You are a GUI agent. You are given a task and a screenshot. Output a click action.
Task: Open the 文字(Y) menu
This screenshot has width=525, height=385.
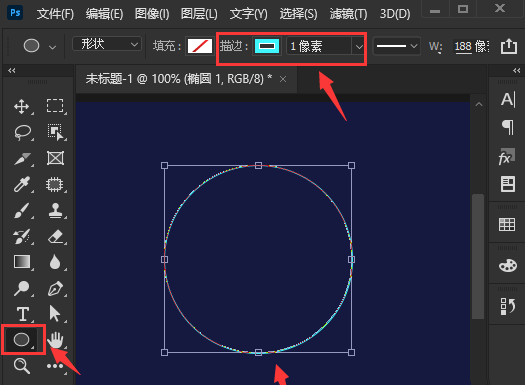248,14
